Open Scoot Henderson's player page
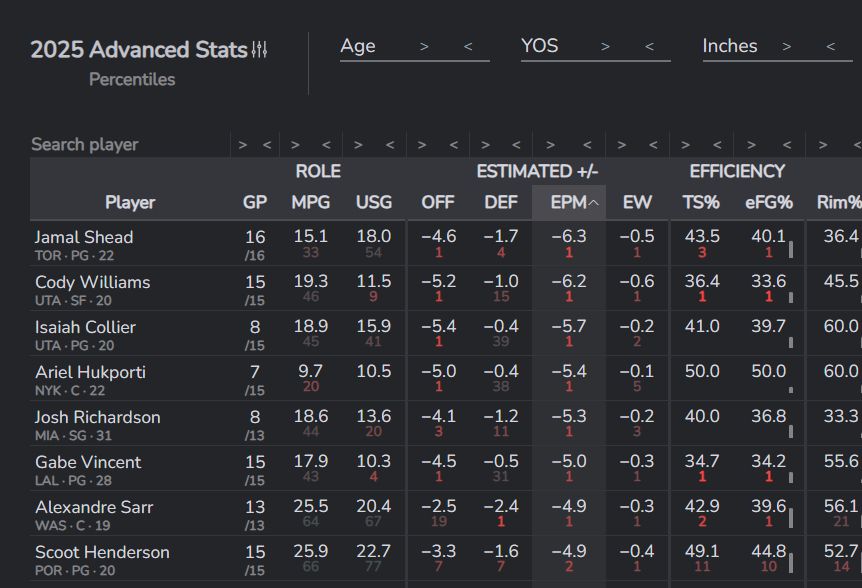This screenshot has height=588, width=862. [102, 552]
